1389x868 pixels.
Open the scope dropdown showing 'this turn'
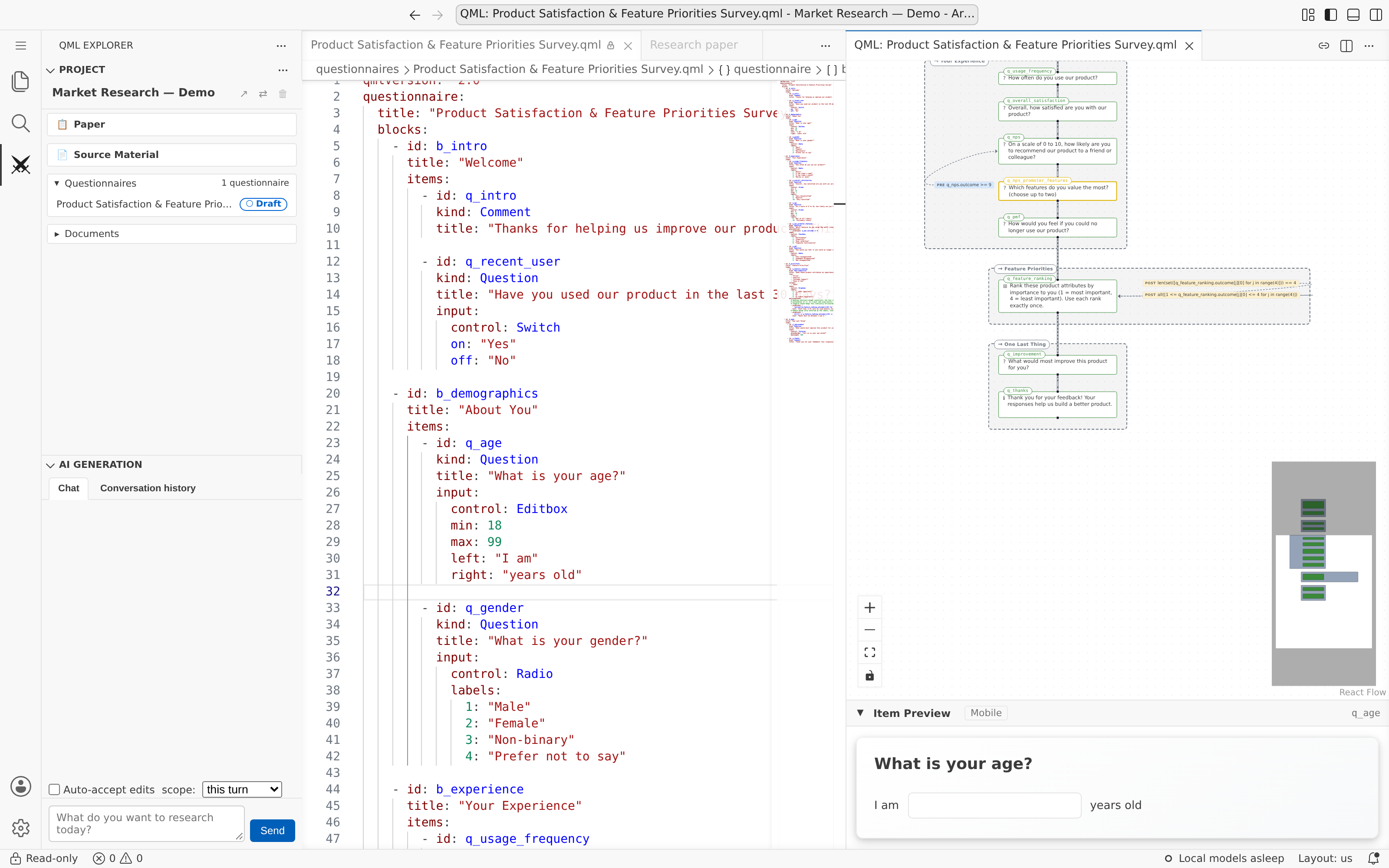click(x=242, y=789)
